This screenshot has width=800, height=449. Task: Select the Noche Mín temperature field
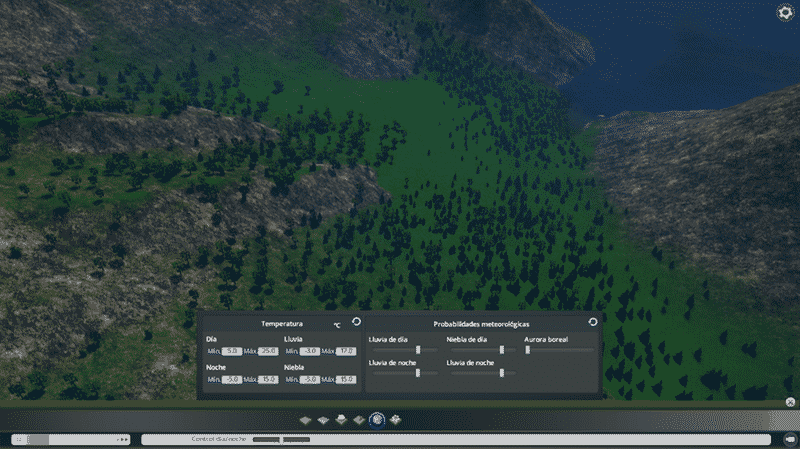[232, 379]
